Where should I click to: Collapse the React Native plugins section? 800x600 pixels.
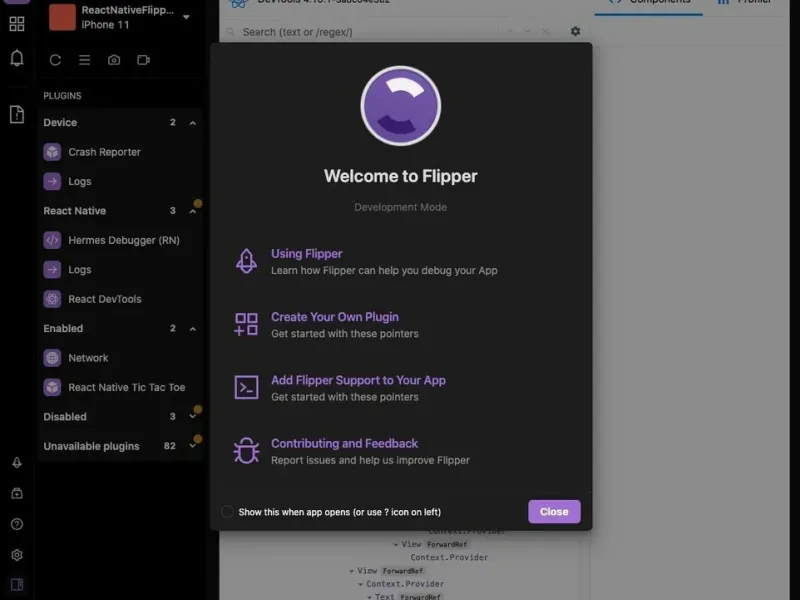[193, 211]
